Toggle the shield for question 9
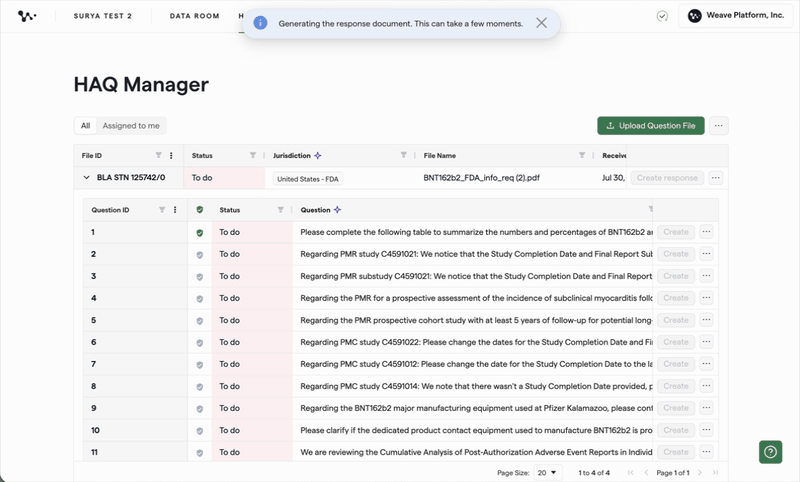This screenshot has height=482, width=800. (199, 409)
